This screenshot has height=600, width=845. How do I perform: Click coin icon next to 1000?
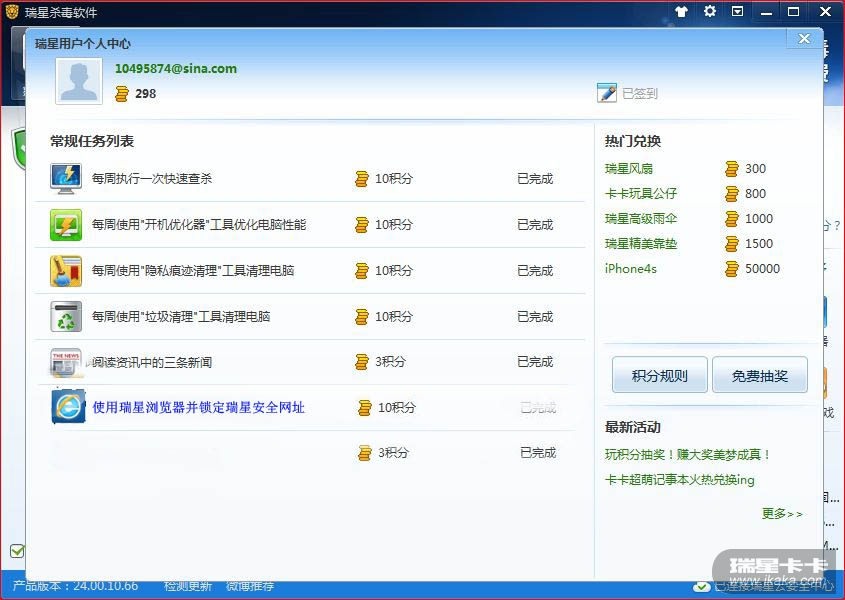point(731,219)
